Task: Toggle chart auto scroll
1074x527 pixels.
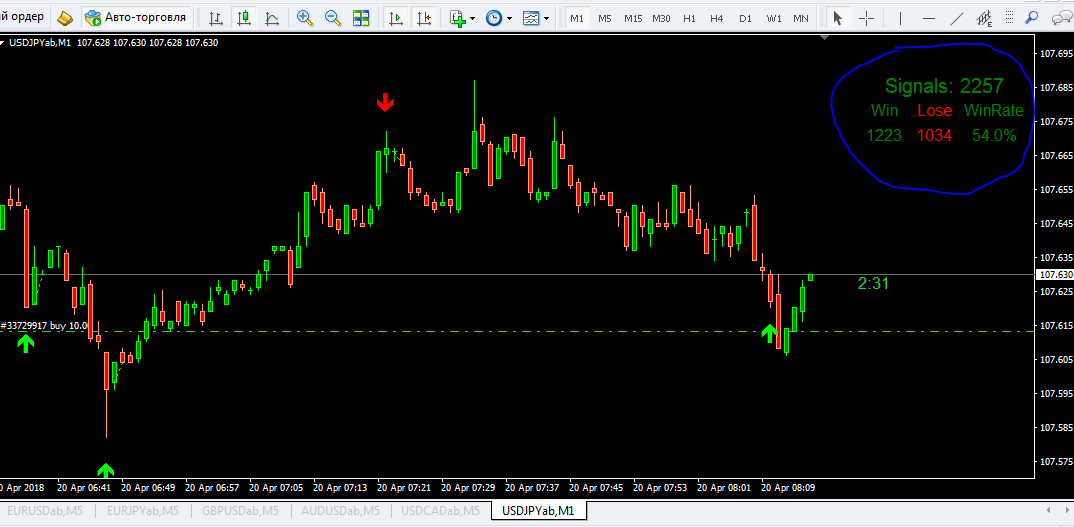Action: (396, 18)
